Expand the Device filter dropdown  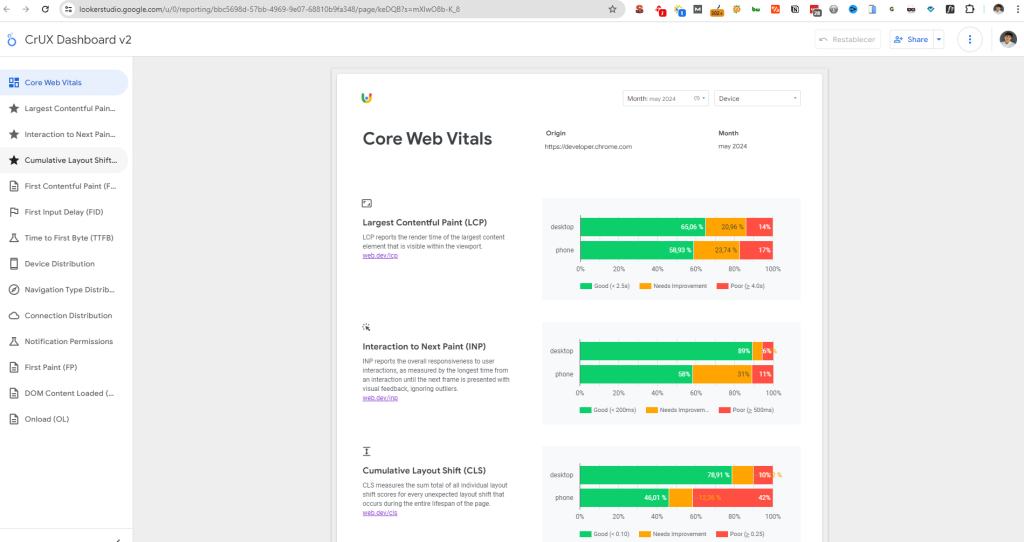pyautogui.click(x=756, y=98)
